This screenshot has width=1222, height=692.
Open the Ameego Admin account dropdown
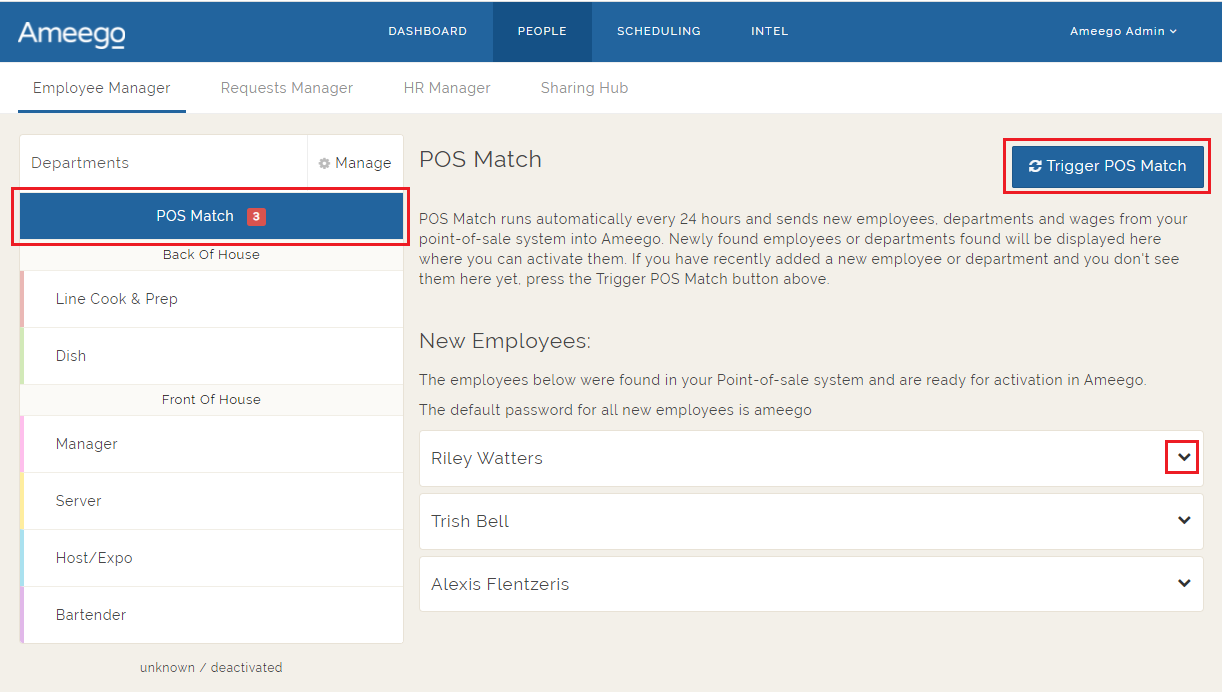coord(1123,31)
